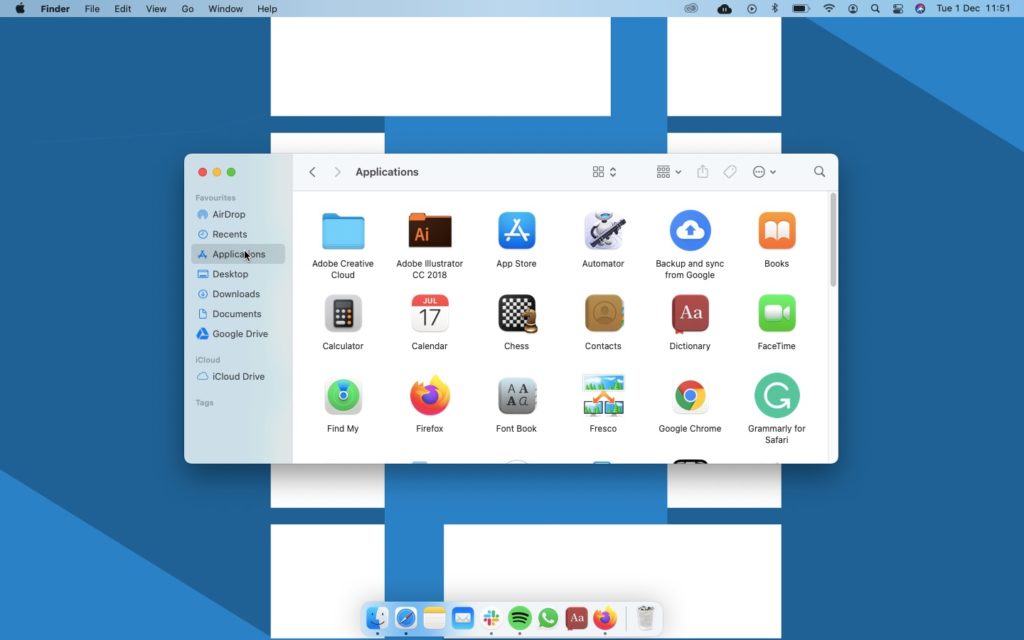The width and height of the screenshot is (1024, 640).
Task: Open Control Centre from menu bar
Action: [x=898, y=8]
